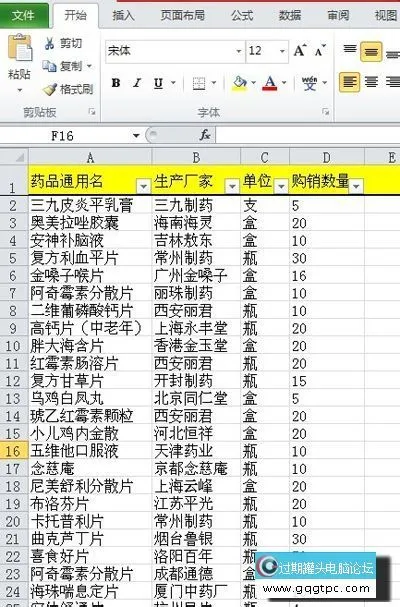
Task: Switch to the 数据 Data tab
Action: 290,15
